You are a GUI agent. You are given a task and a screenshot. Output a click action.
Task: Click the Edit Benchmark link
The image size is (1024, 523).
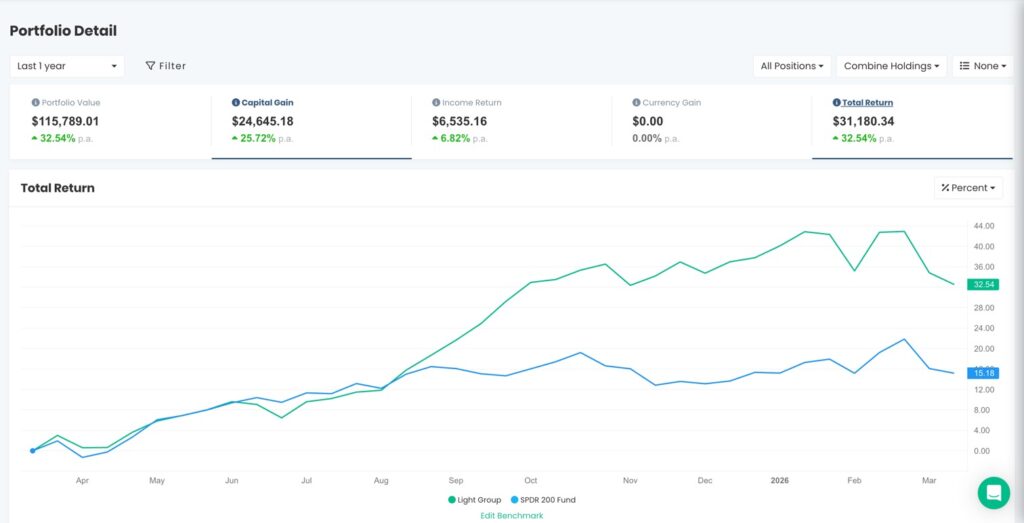coord(512,515)
